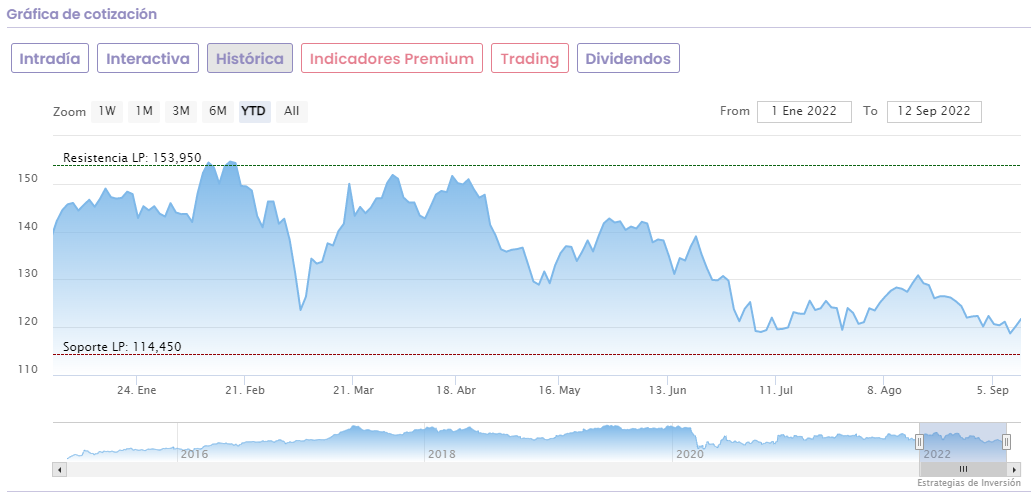Viewport: 1035px width, 499px height.
Task: Select the 3M zoom range
Action: pyautogui.click(x=181, y=111)
